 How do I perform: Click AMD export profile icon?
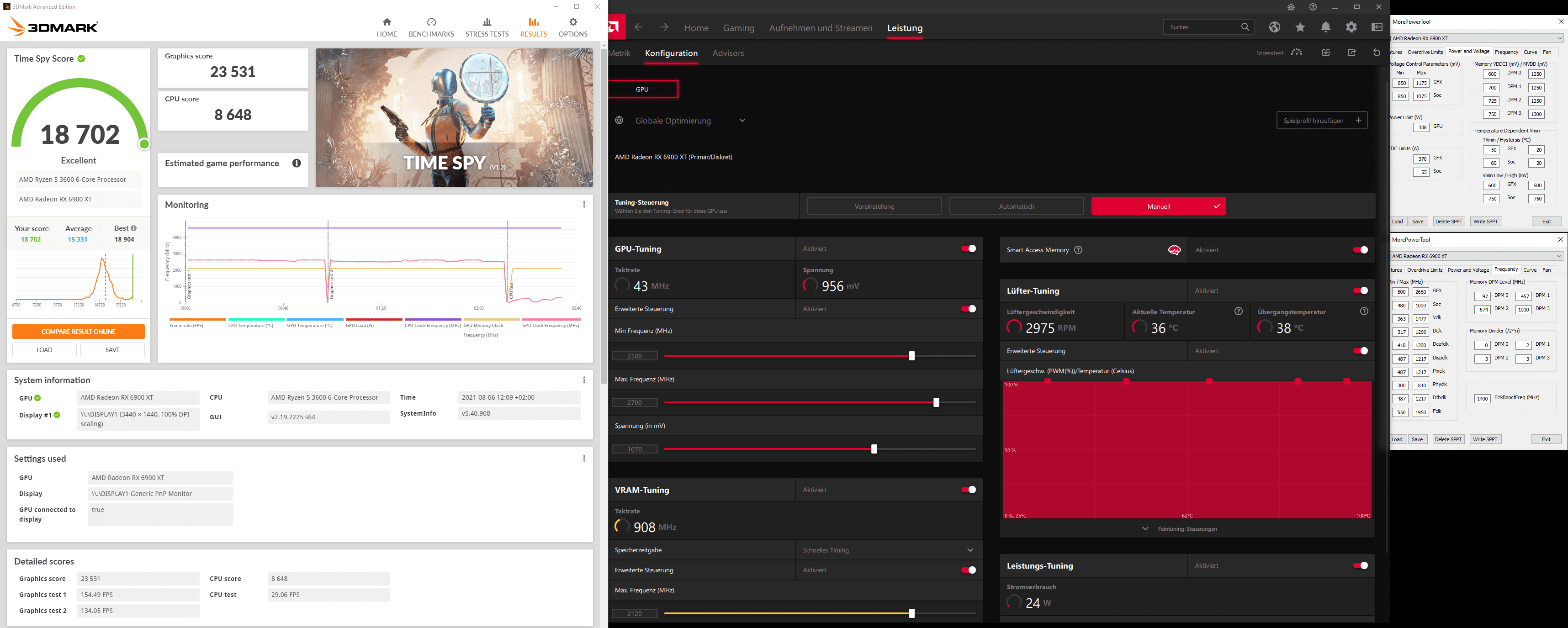click(x=1352, y=53)
